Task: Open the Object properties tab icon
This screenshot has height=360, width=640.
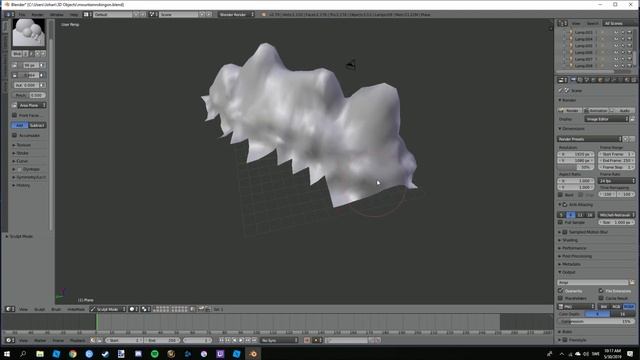Action: [600, 80]
